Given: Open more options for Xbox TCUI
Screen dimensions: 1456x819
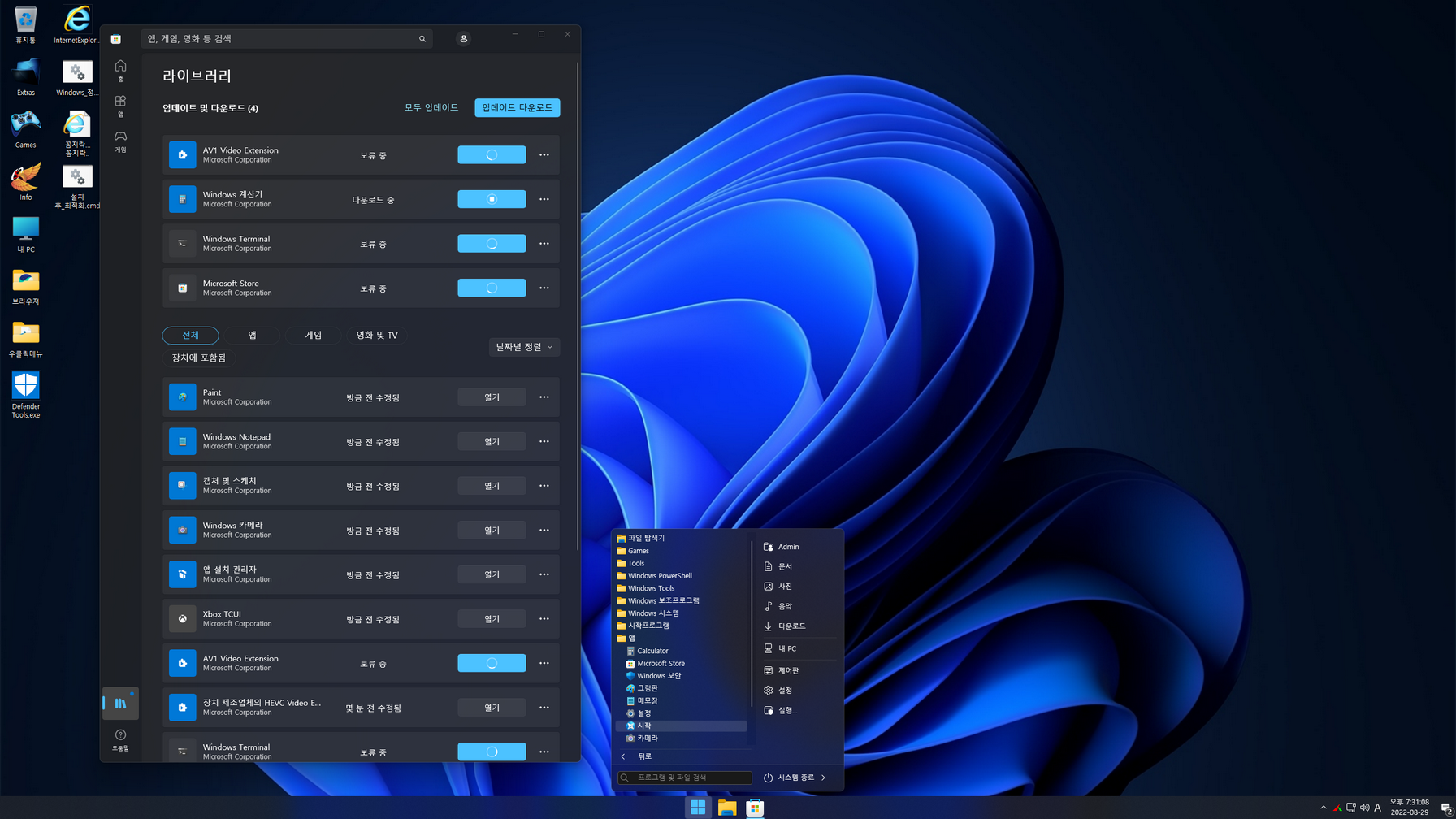Looking at the screenshot, I should [544, 619].
